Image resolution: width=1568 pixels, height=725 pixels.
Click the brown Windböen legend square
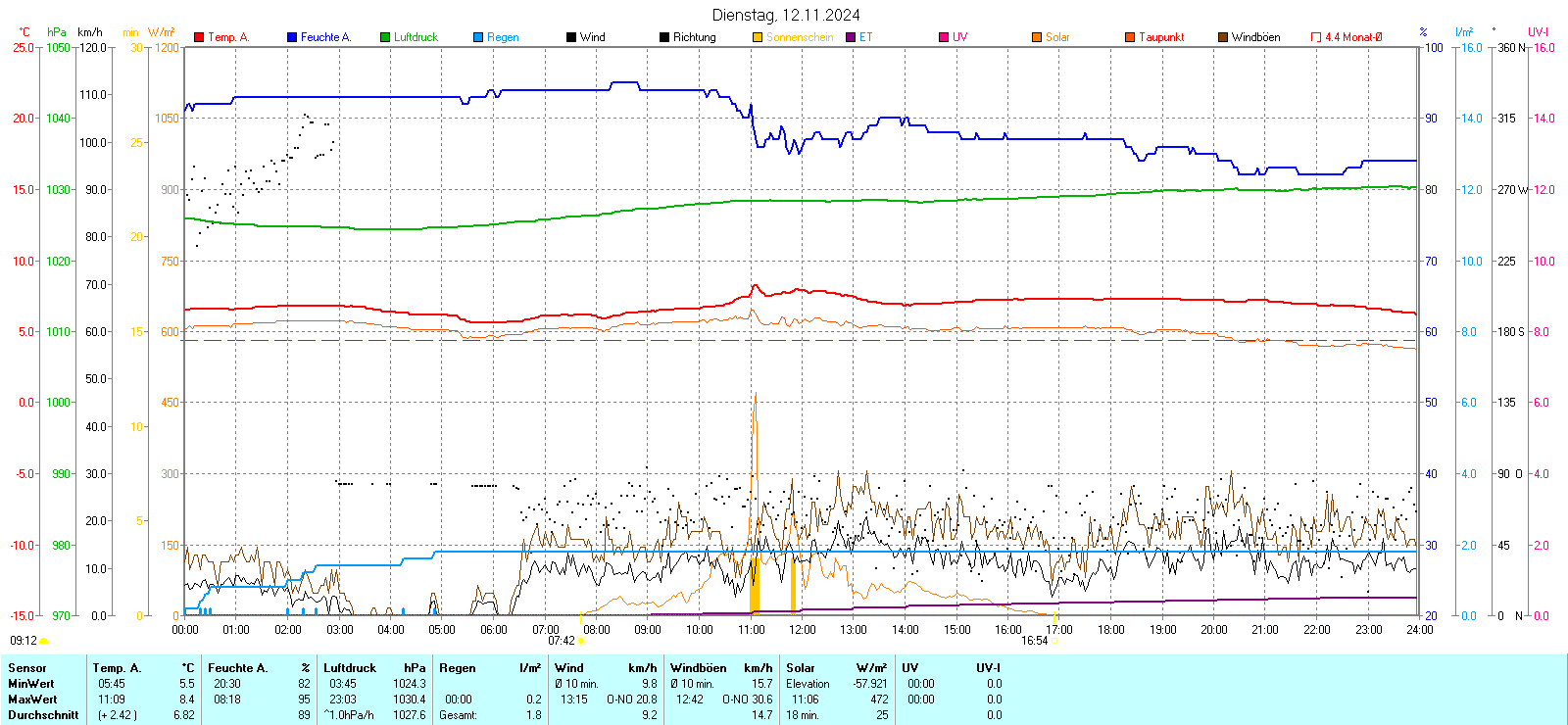(x=1223, y=37)
